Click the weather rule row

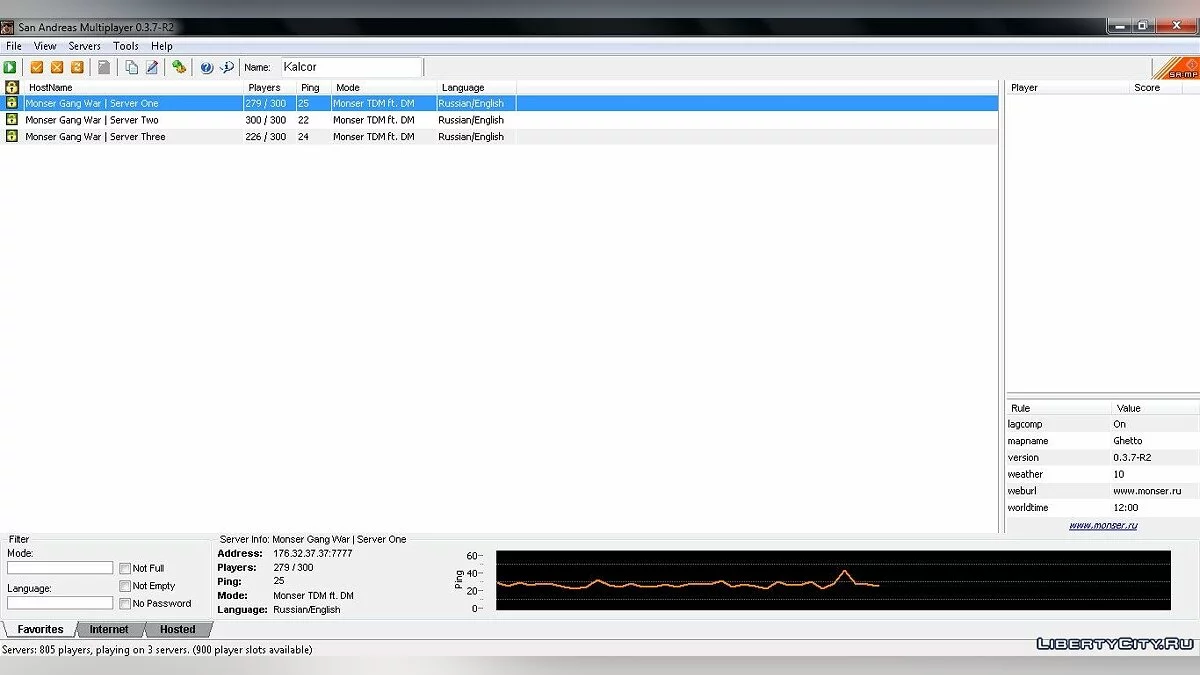coord(1103,474)
